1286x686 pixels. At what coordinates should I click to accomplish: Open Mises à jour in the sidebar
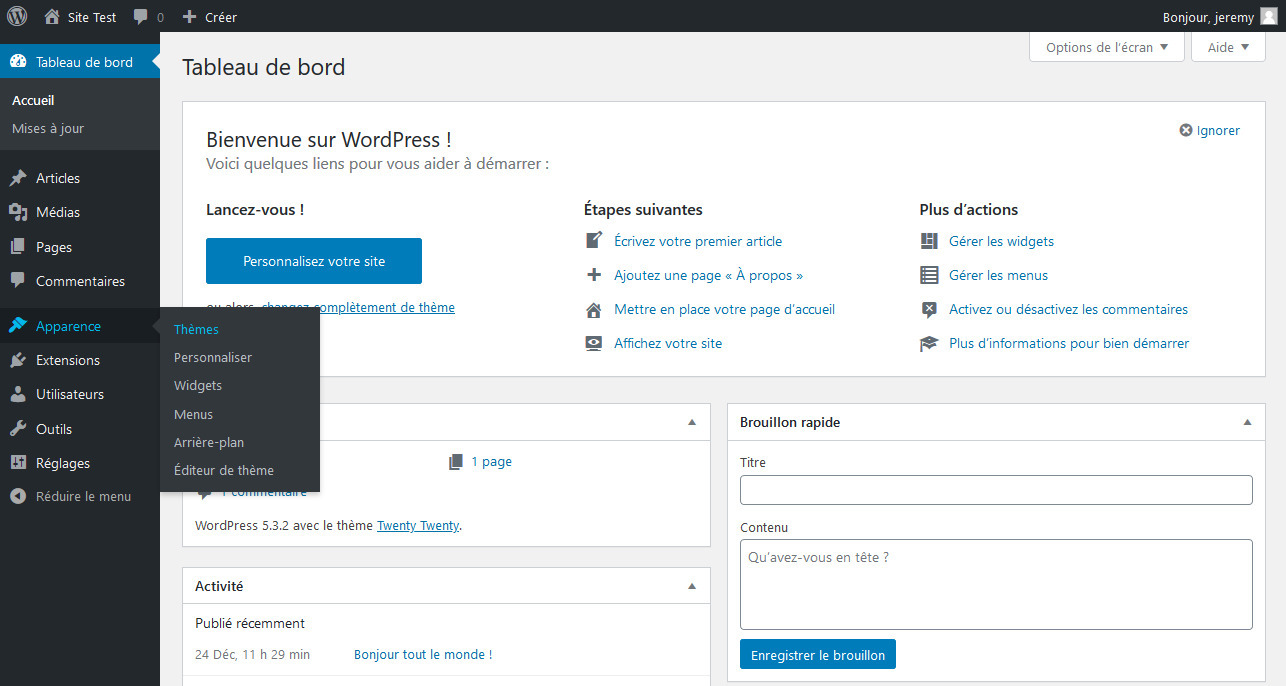pyautogui.click(x=48, y=128)
